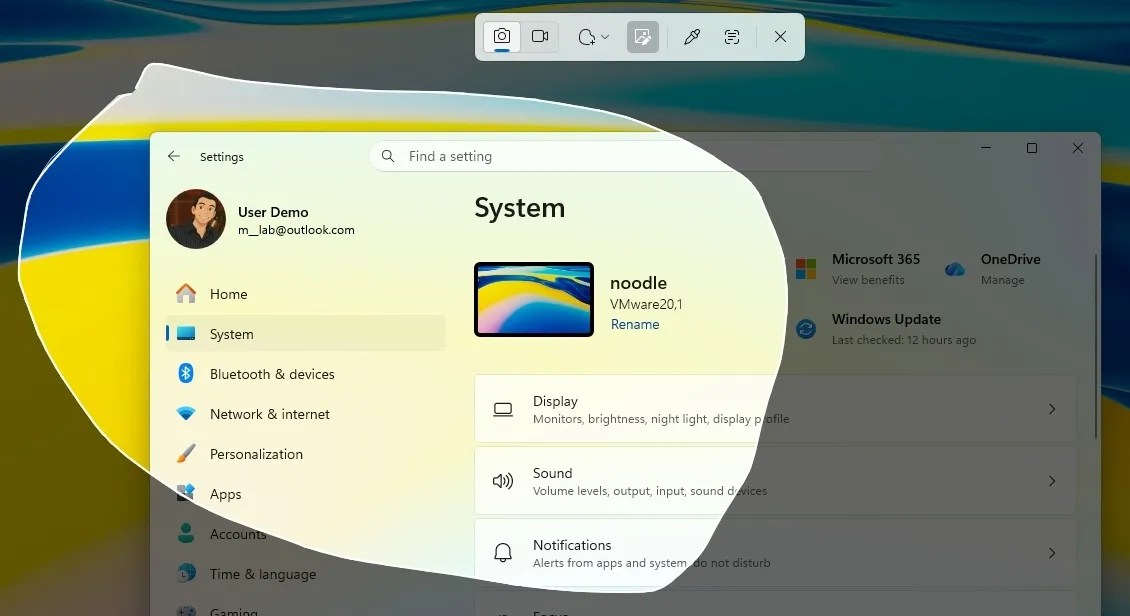Click the search magnifier icon
The image size is (1130, 616).
pos(388,156)
